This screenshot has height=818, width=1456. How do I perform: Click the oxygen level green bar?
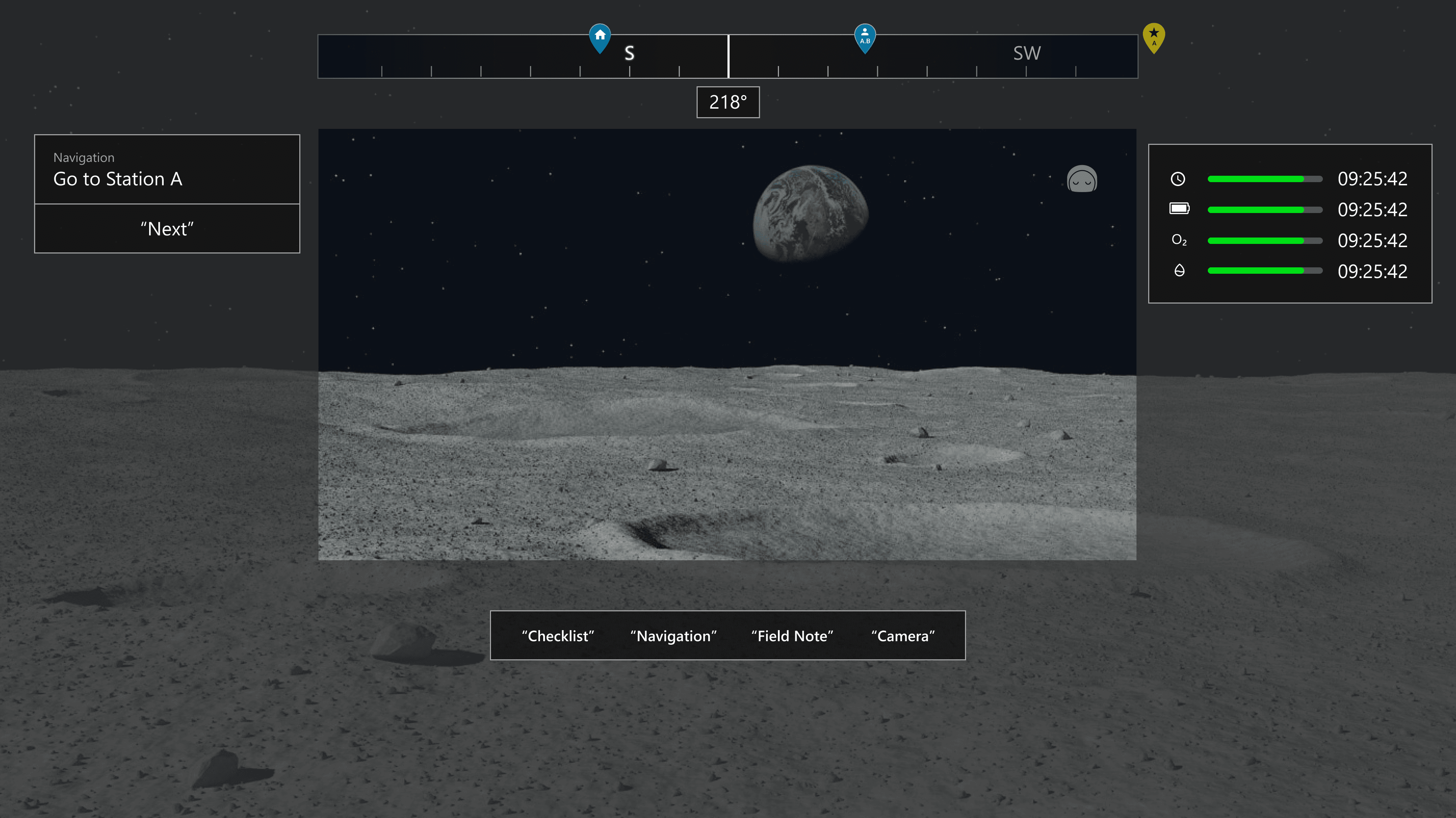pos(1256,241)
